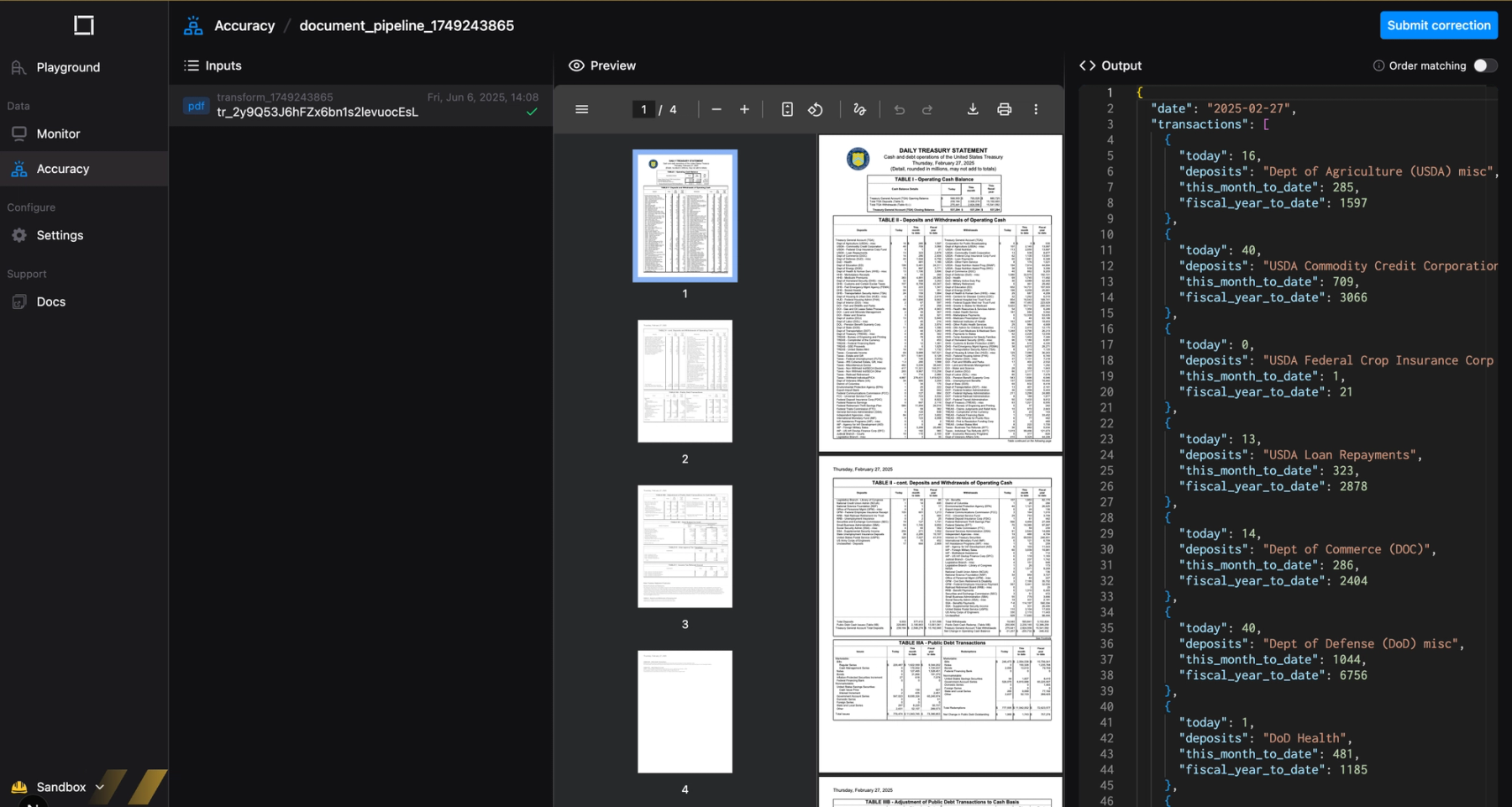The width and height of the screenshot is (1512, 807).
Task: Click the fit to page icon
Action: click(787, 109)
